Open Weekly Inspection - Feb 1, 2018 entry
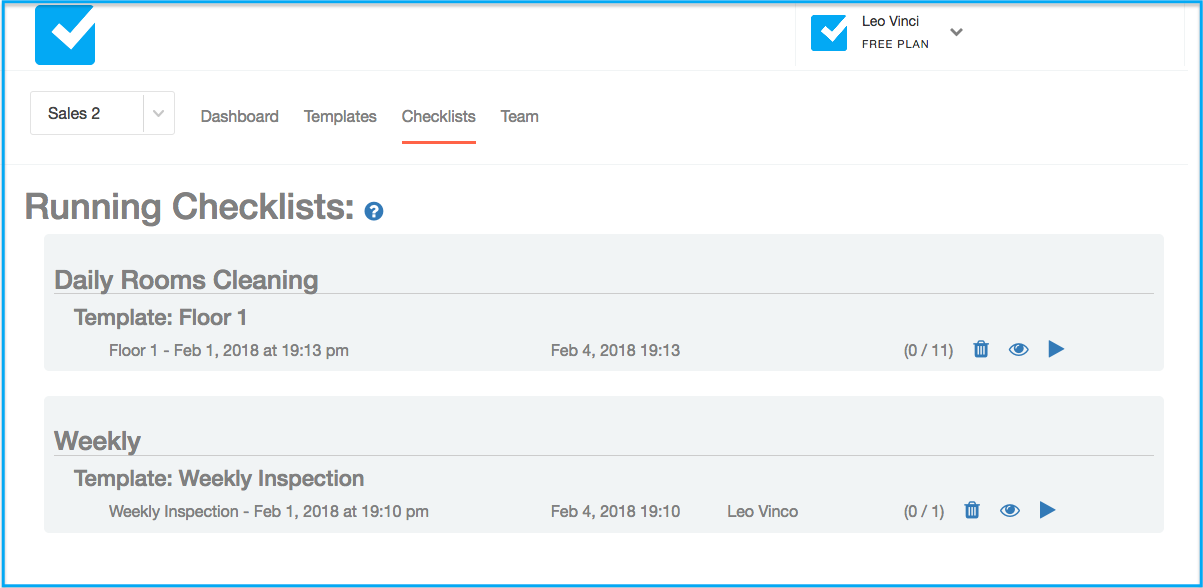1203x588 pixels. pyautogui.click(x=269, y=511)
